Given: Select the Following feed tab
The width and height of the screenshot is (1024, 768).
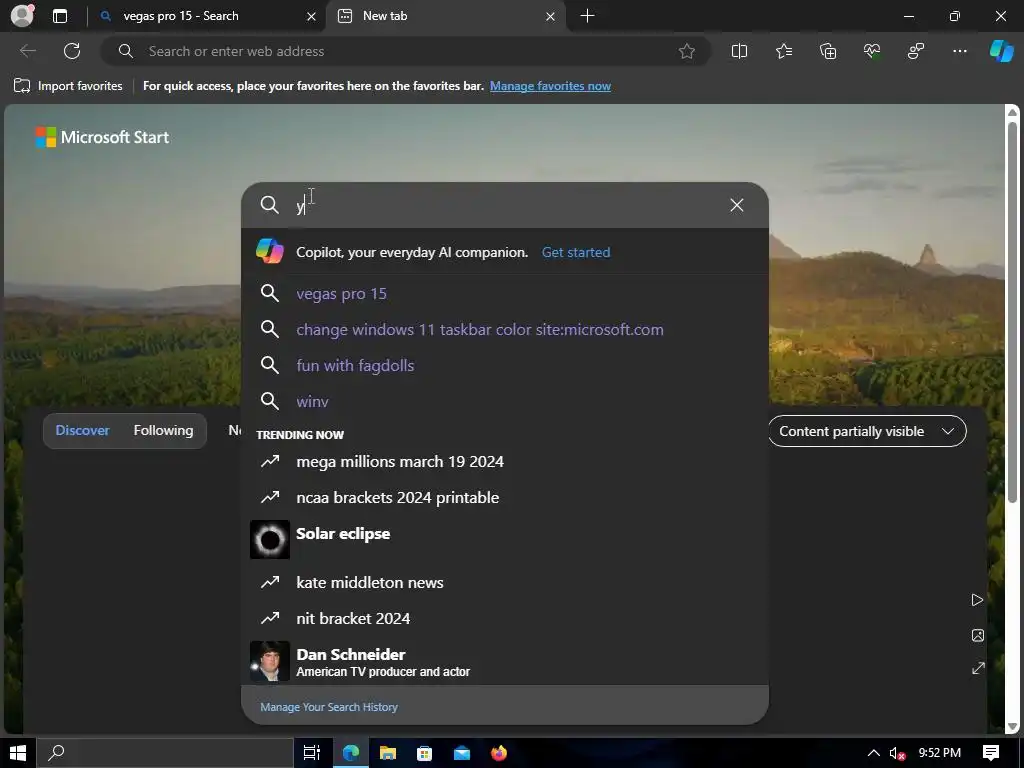Looking at the screenshot, I should pyautogui.click(x=163, y=430).
